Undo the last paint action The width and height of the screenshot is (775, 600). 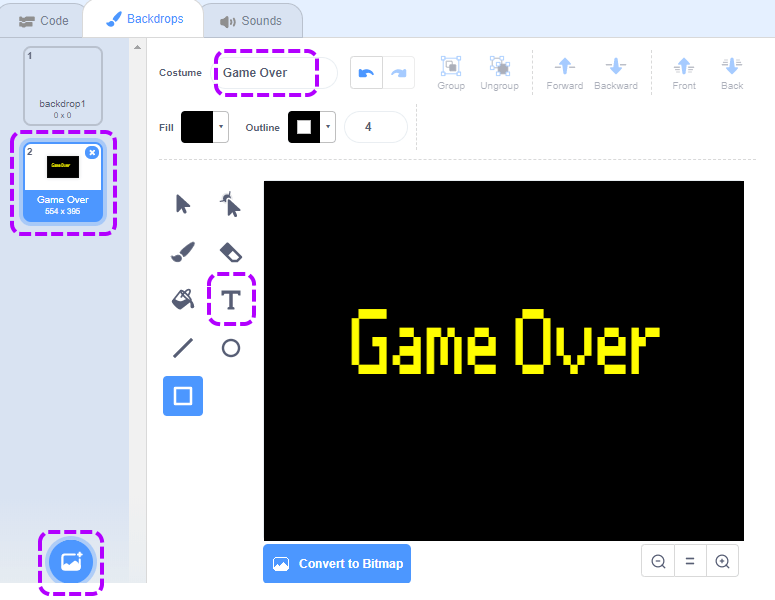[x=366, y=73]
